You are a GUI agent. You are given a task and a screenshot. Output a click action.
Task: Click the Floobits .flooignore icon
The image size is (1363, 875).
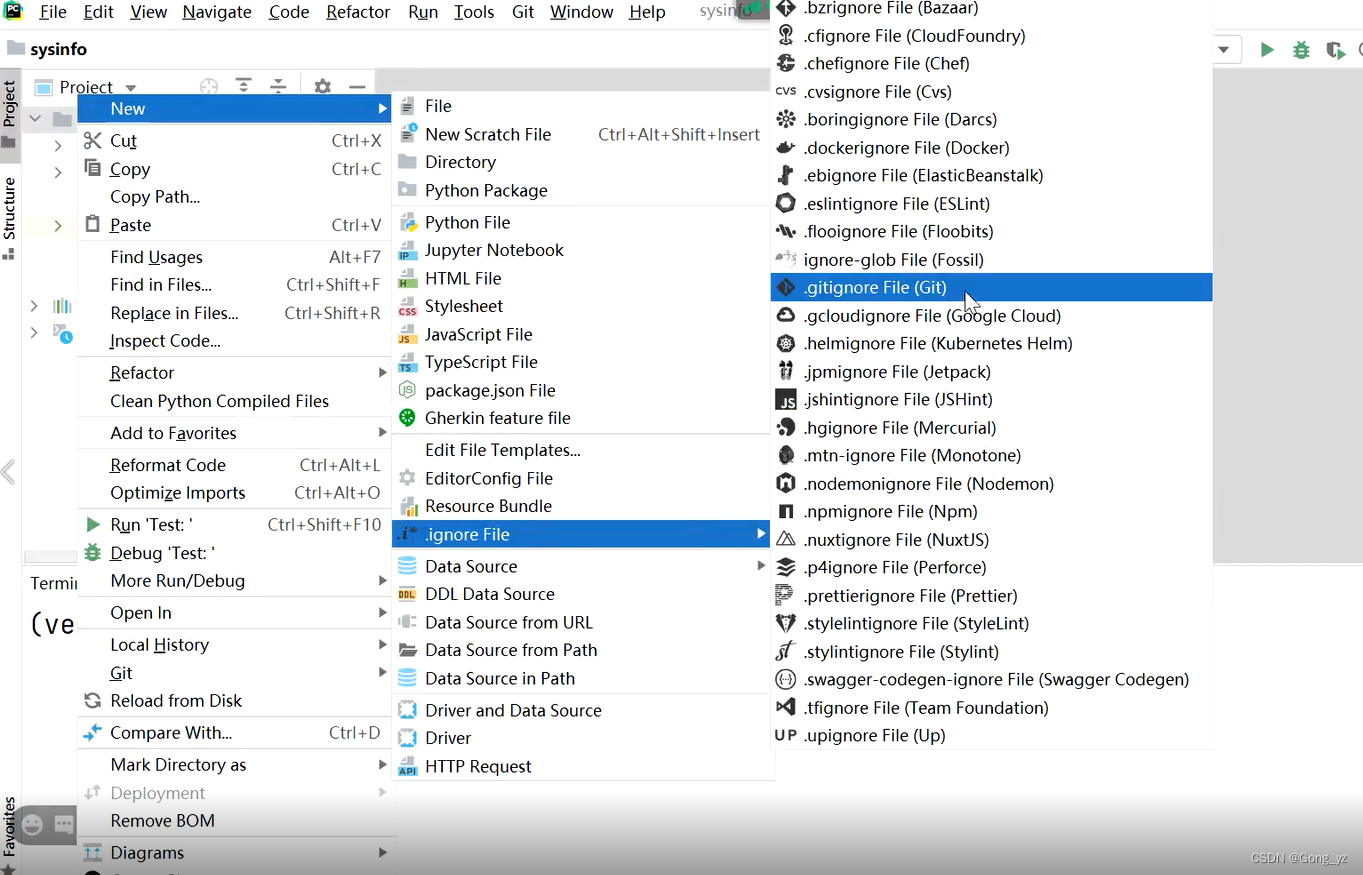(x=786, y=231)
